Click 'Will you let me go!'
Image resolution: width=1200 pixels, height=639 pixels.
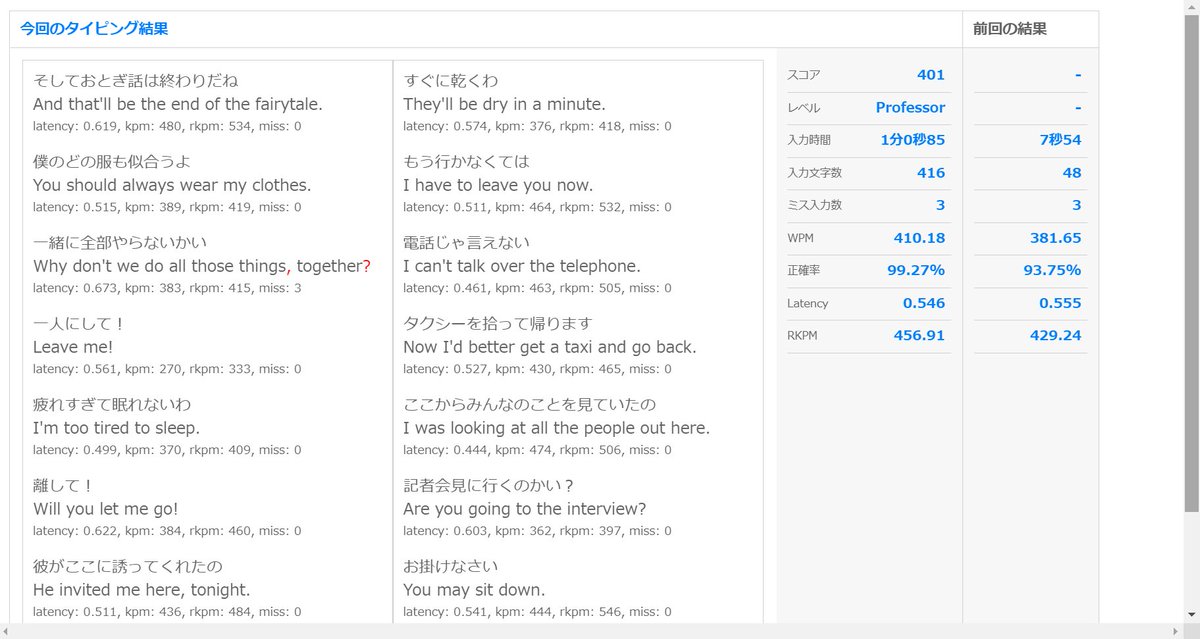[106, 509]
